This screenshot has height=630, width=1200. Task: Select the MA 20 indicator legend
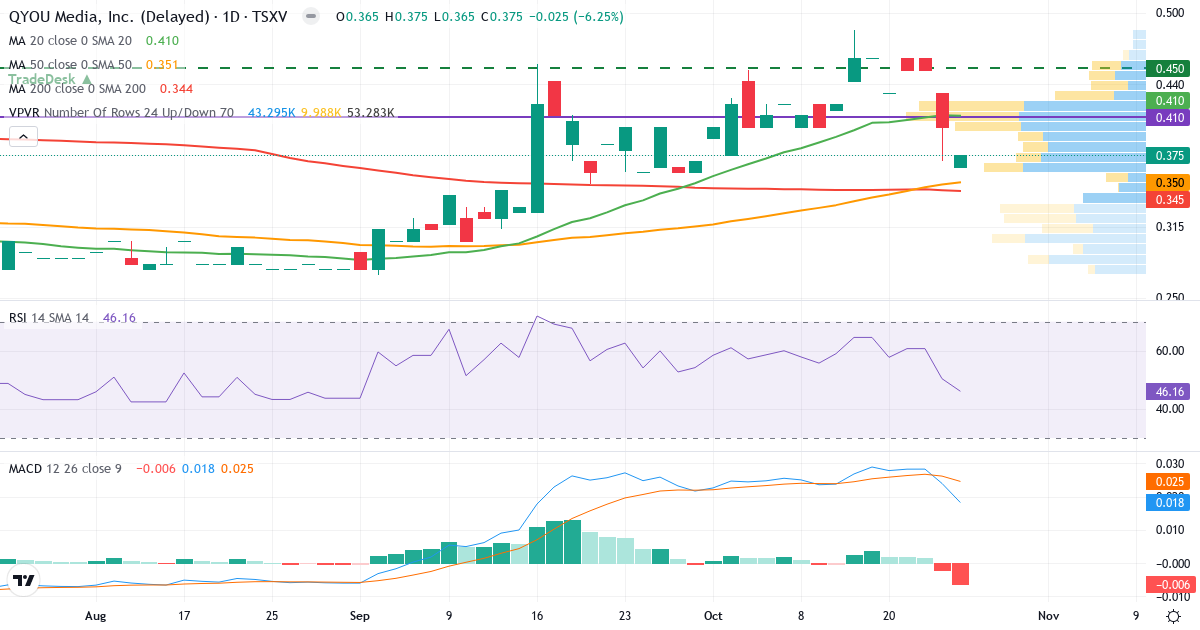pyautogui.click(x=70, y=41)
